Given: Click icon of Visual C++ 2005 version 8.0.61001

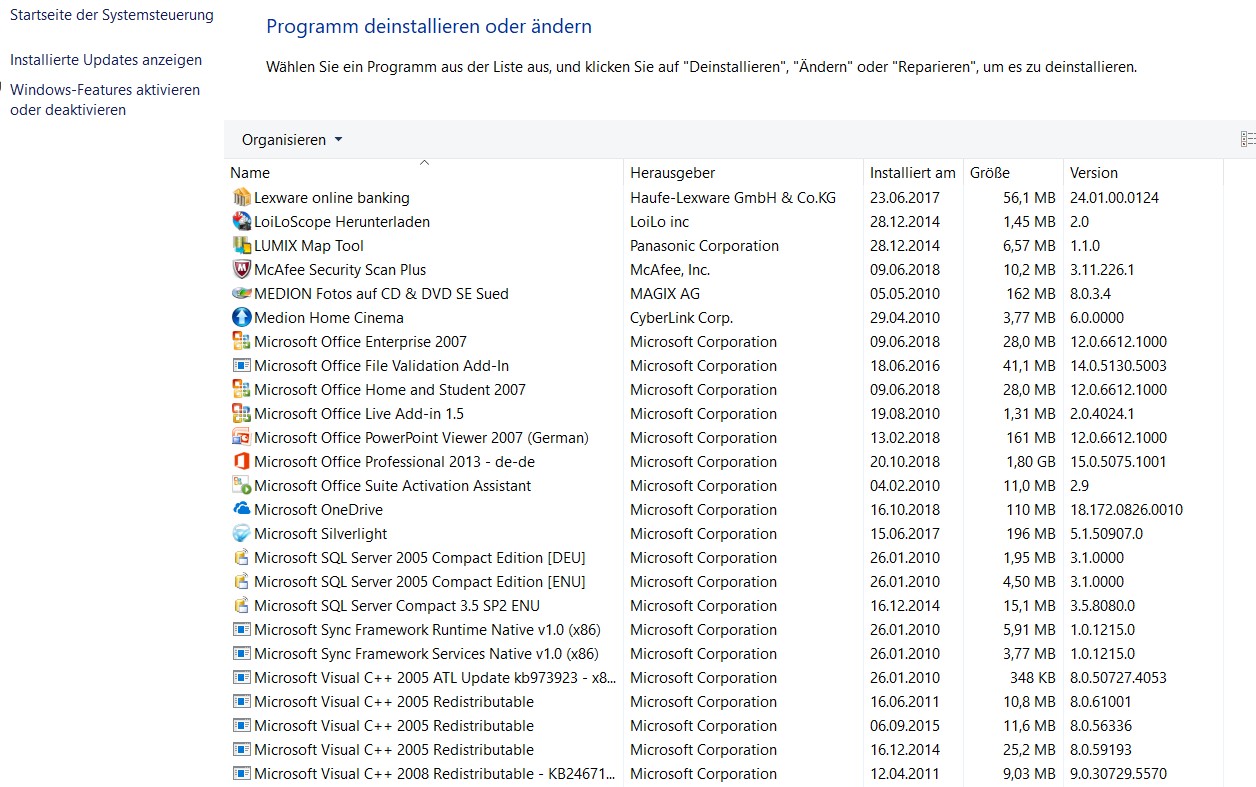Looking at the screenshot, I should [x=241, y=701].
